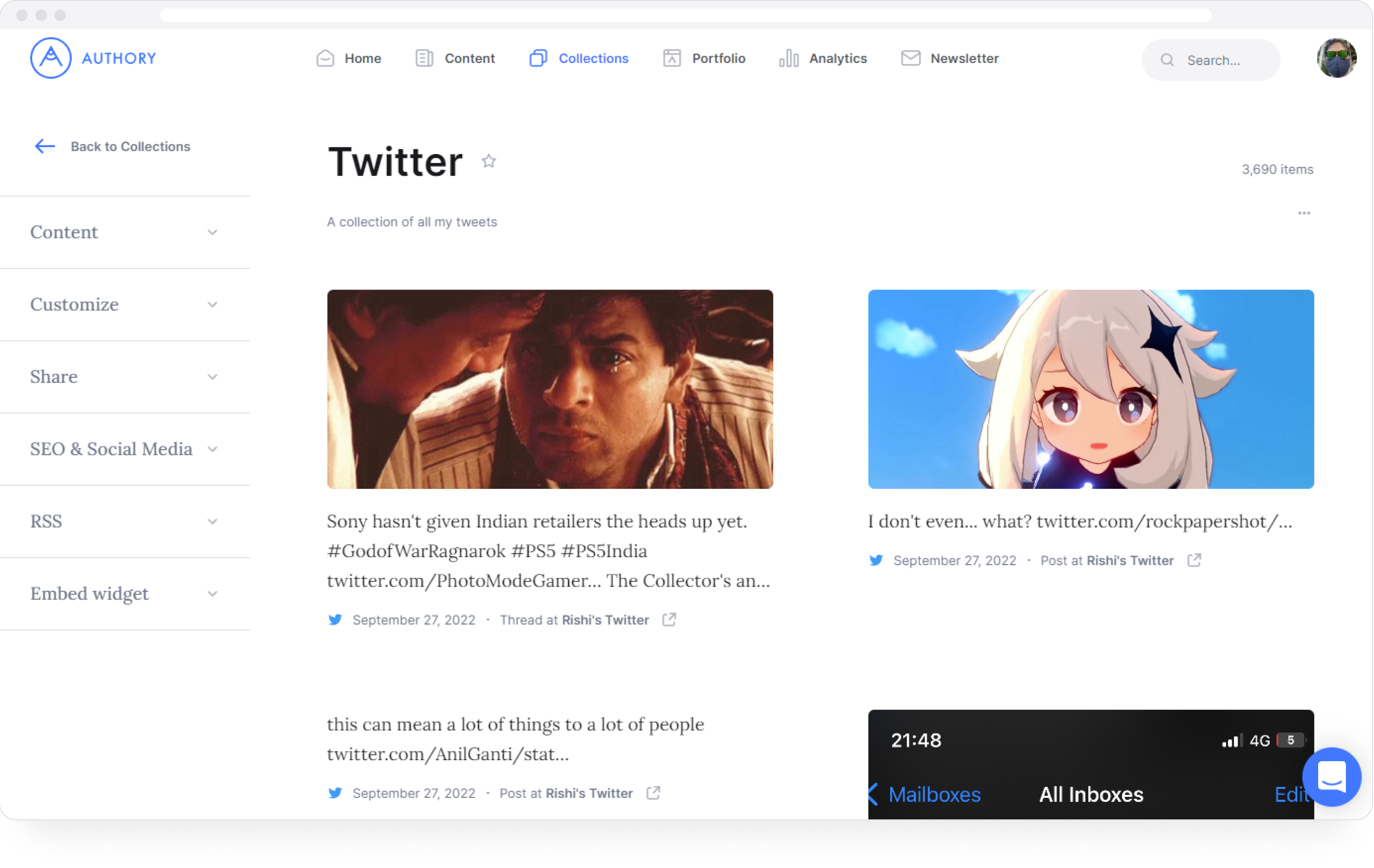Viewport: 1374px width, 868px height.
Task: Open external link on AnilGanti post
Action: pos(653,793)
